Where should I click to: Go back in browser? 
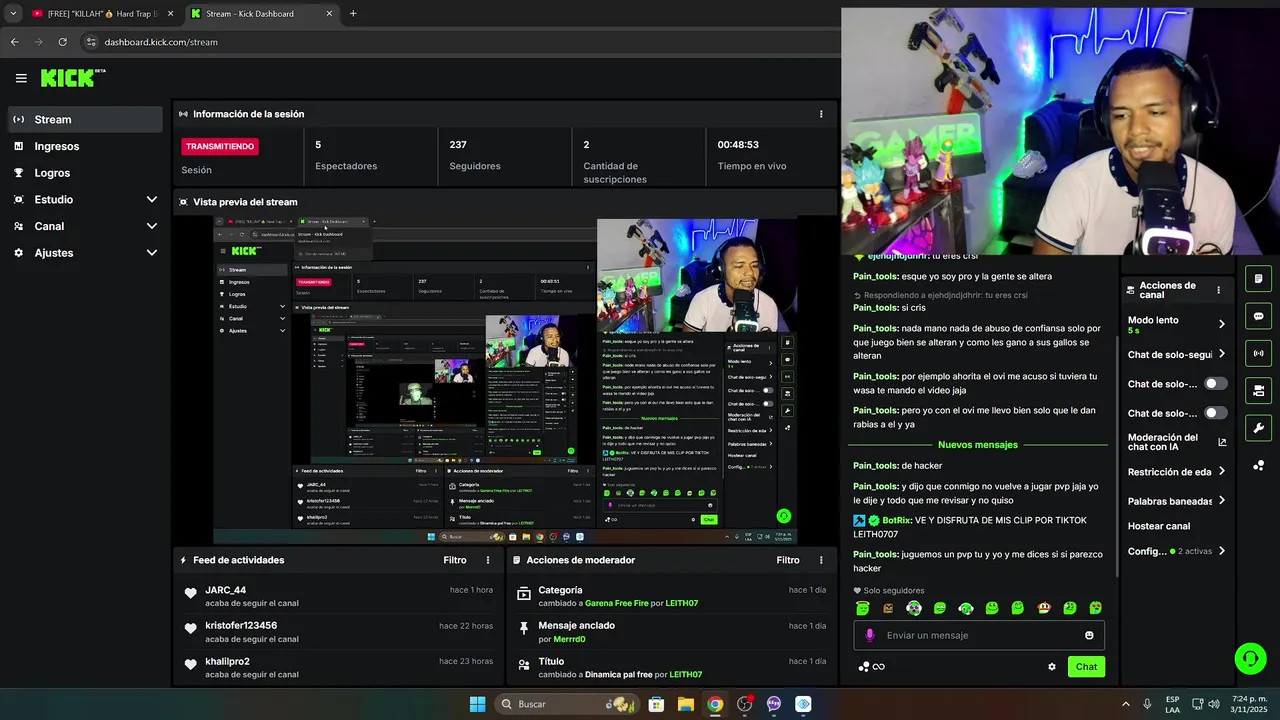pyautogui.click(x=14, y=42)
